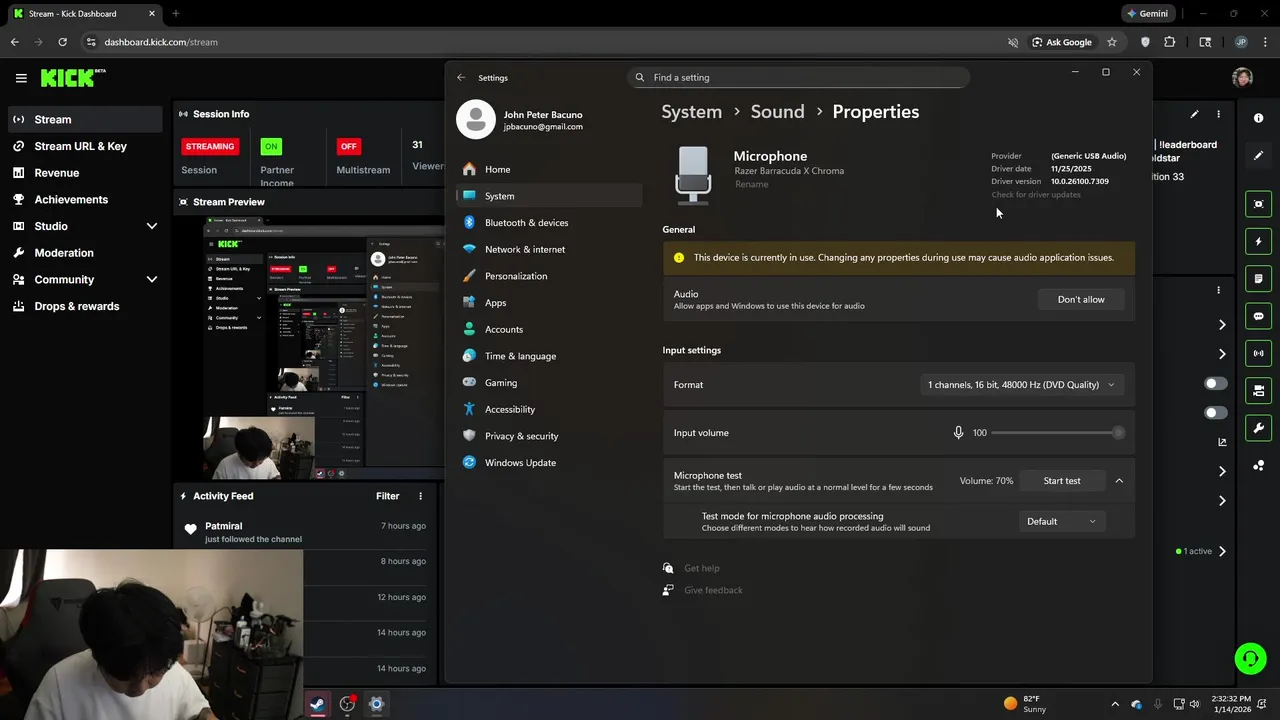Click Get help link
Viewport: 1280px width, 720px height.
[702, 568]
